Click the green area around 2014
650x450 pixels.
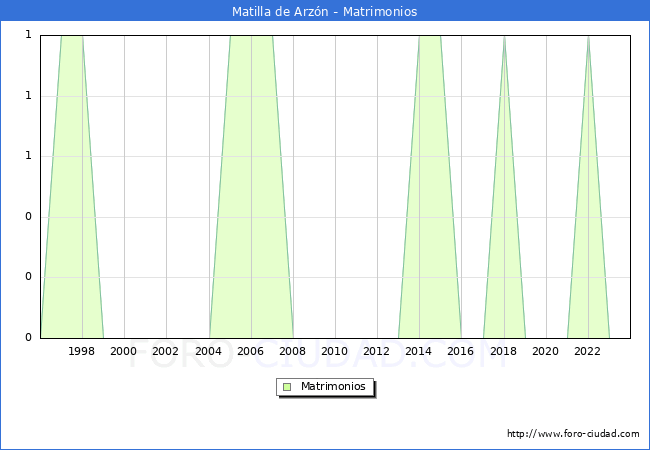tap(430, 186)
